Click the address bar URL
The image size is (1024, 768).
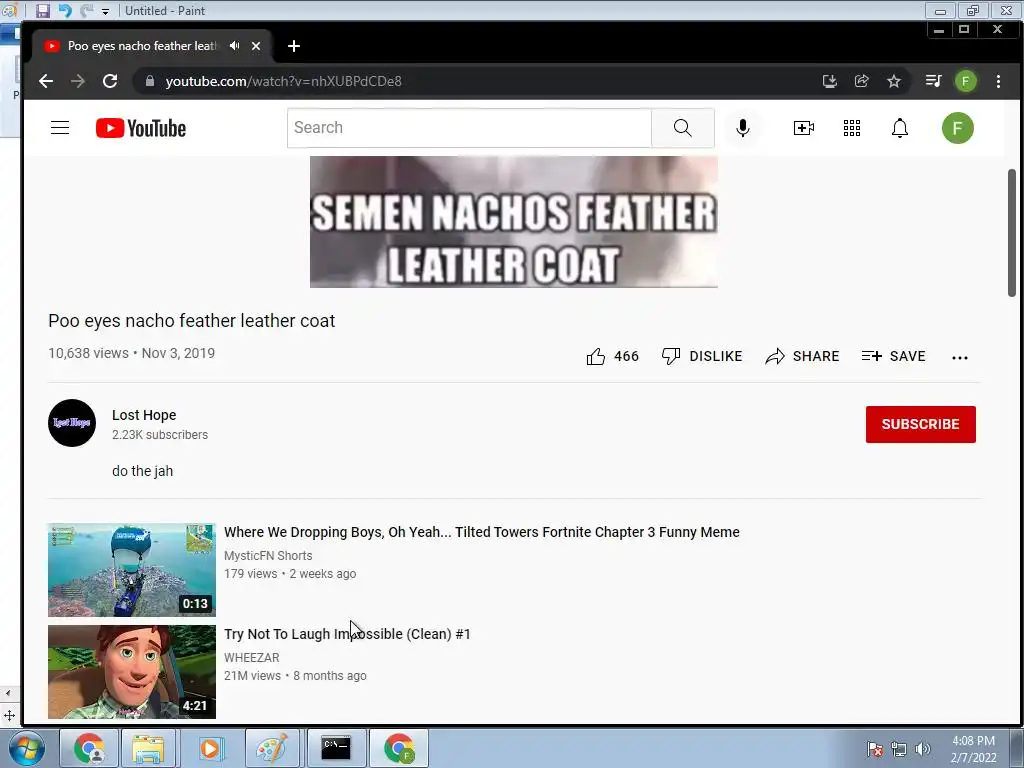point(283,81)
